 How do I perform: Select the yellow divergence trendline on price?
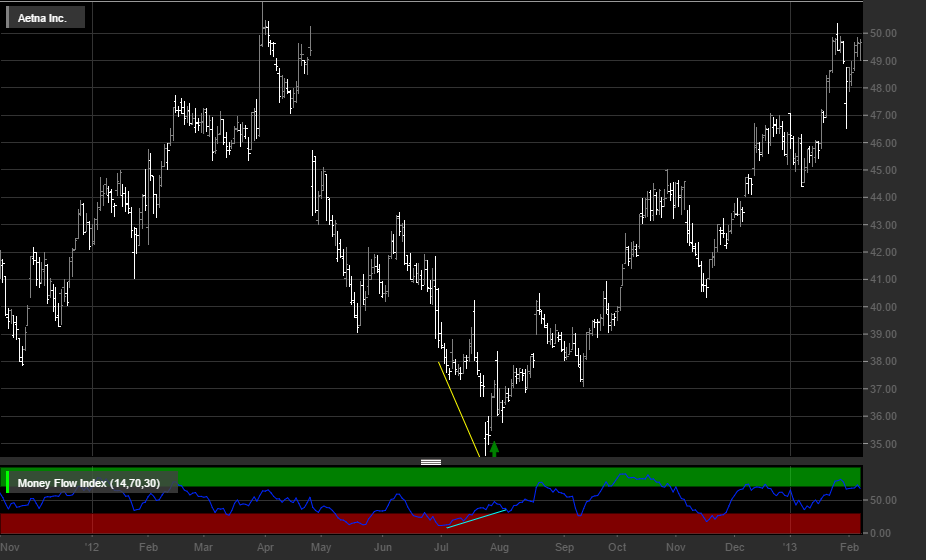coord(459,409)
